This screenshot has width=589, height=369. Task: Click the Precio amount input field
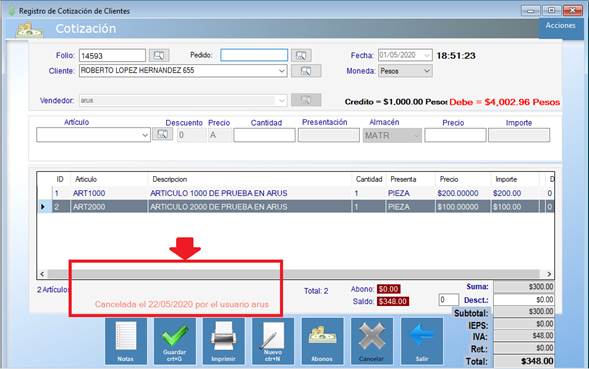[x=455, y=135]
